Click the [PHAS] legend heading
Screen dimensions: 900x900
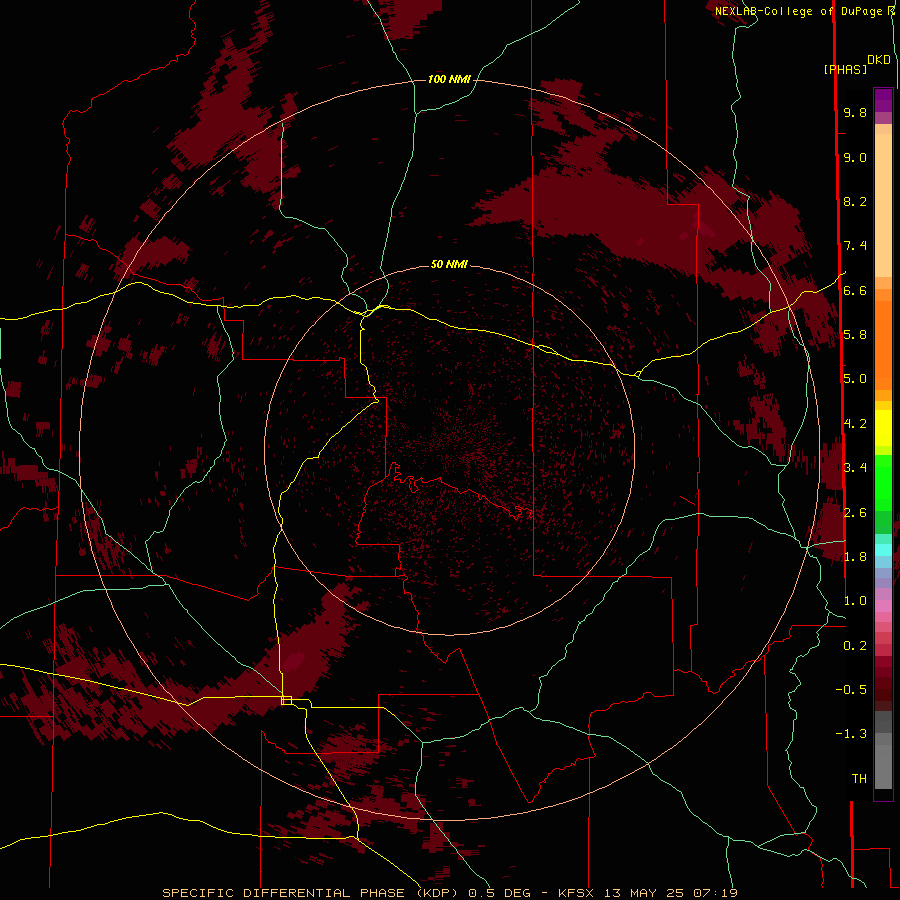(845, 70)
